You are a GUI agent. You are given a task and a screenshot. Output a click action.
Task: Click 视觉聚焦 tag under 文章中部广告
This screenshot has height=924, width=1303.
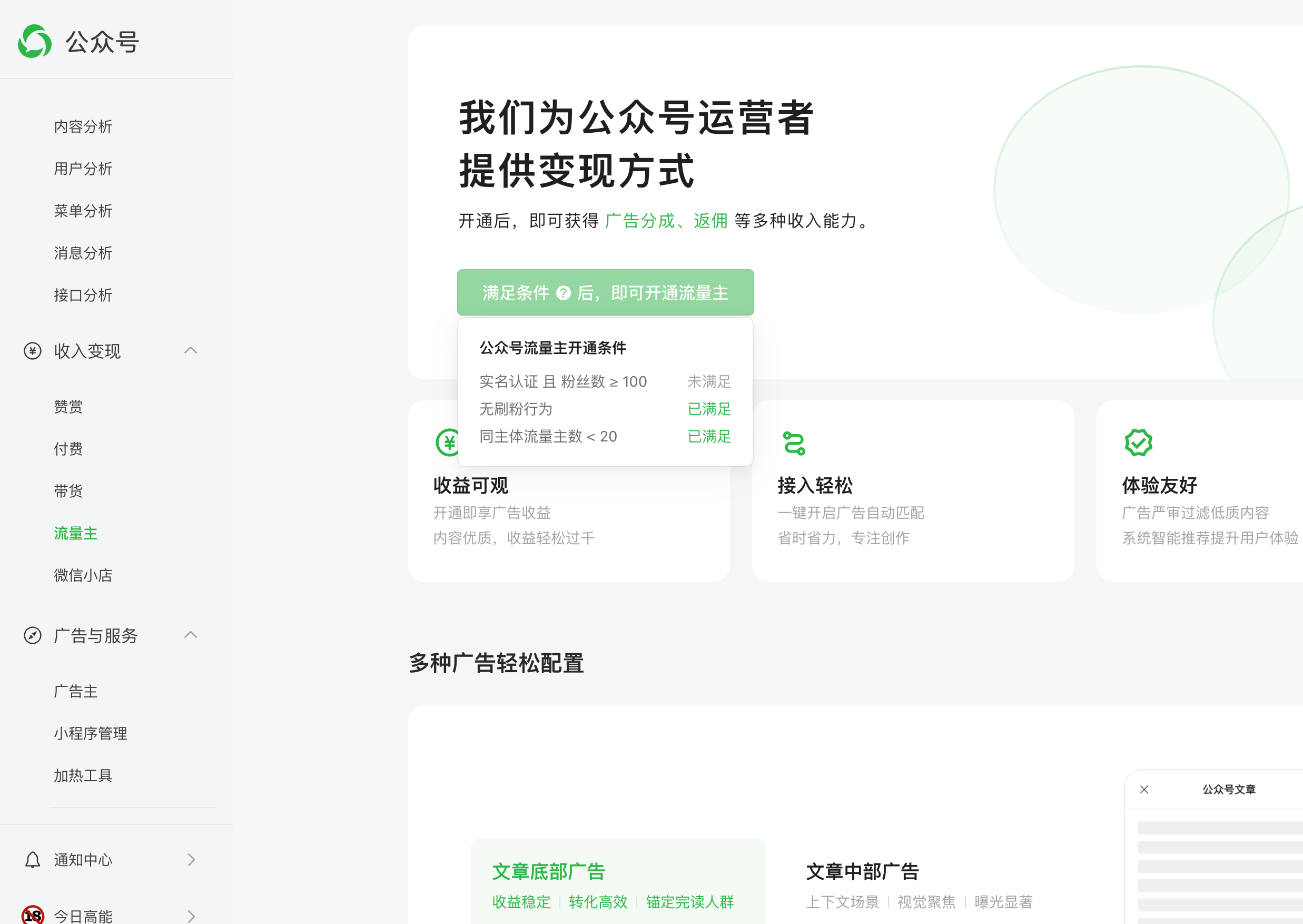pos(926,902)
